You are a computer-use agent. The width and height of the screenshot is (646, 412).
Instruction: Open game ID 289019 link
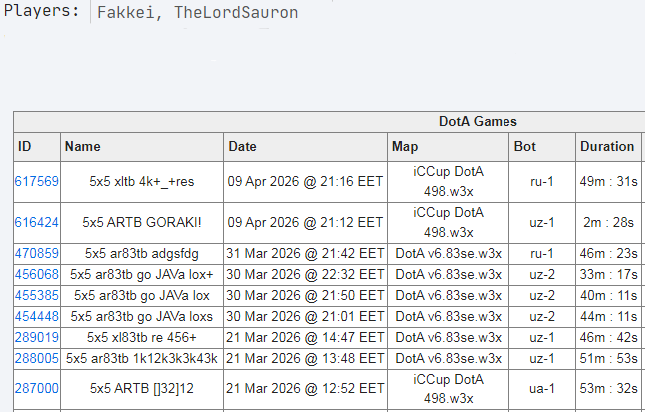[37, 337]
